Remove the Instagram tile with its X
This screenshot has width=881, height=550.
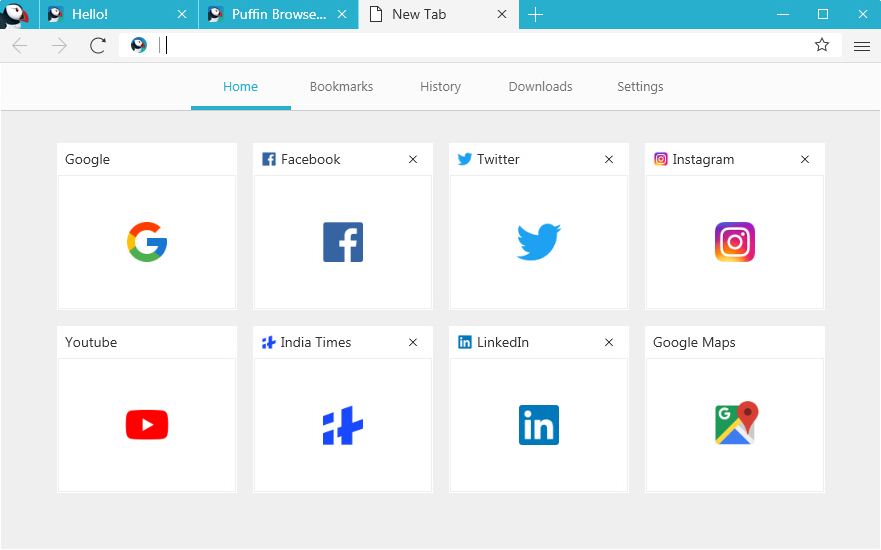coord(805,160)
